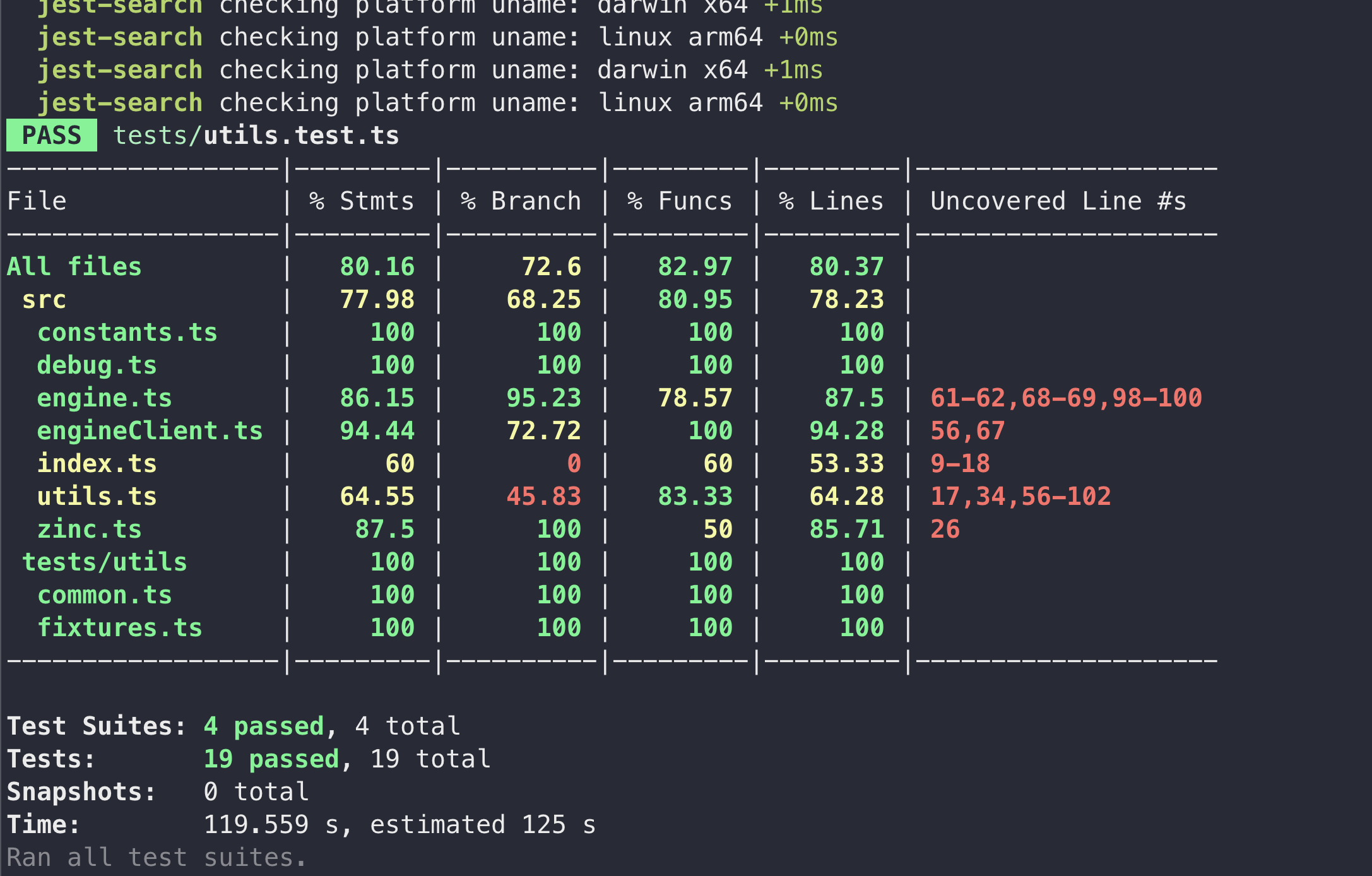Viewport: 1372px width, 876px height.
Task: Click the tests/utils directory row
Action: pos(104,562)
